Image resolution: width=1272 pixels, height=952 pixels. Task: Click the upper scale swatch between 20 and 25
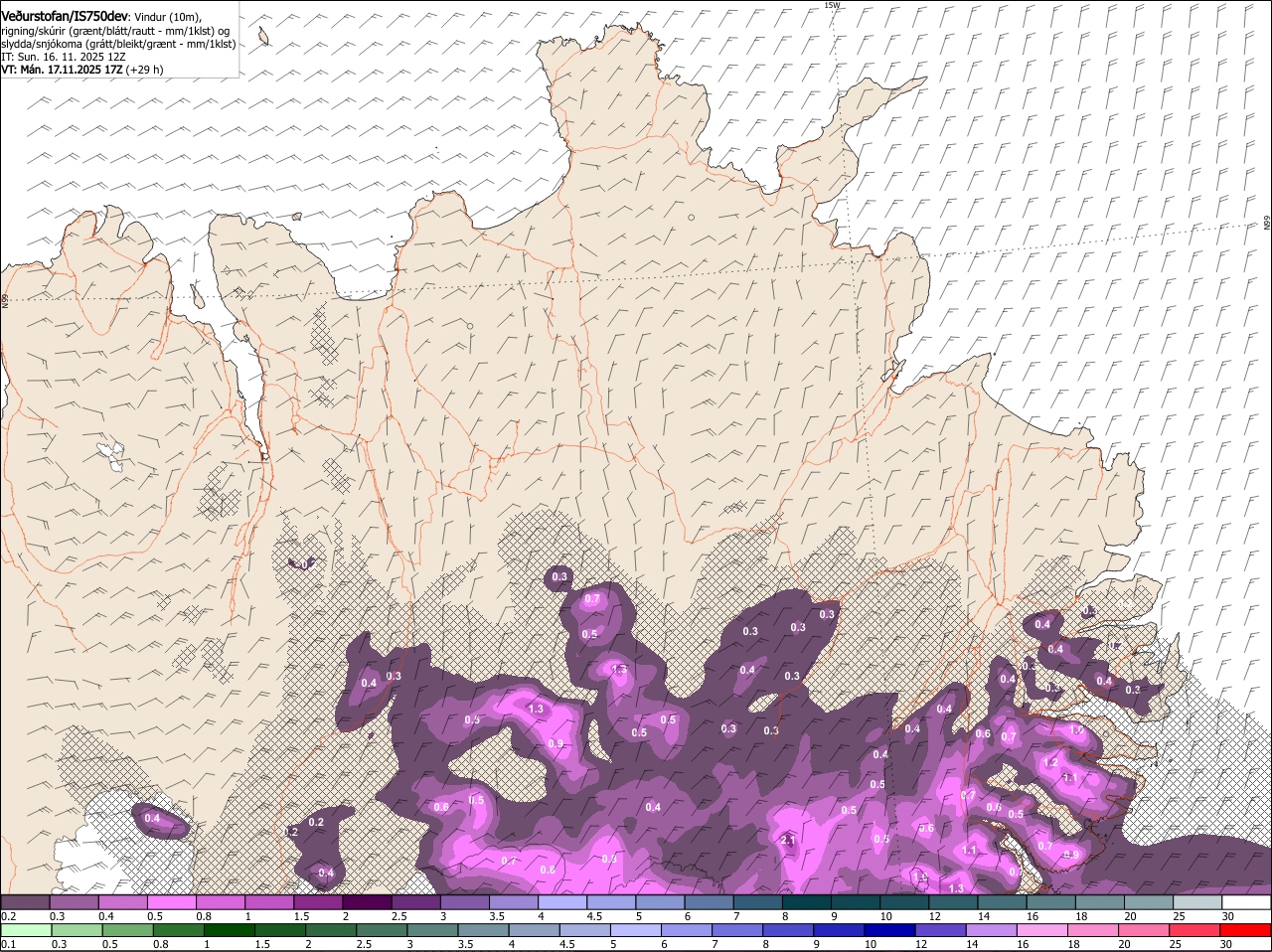tap(1149, 902)
